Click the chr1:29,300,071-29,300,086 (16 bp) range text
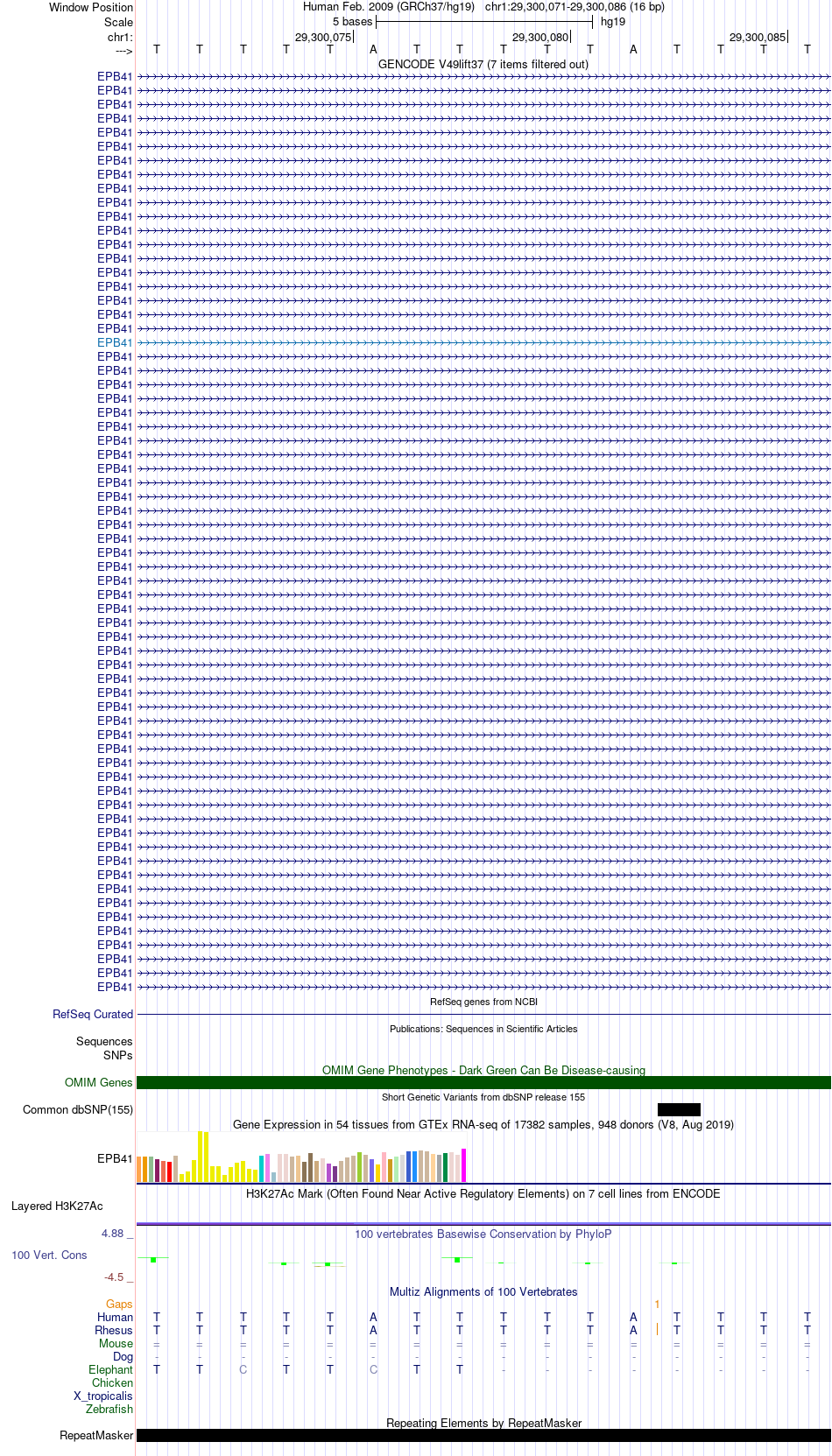The width and height of the screenshot is (832, 1456). pyautogui.click(x=575, y=6)
